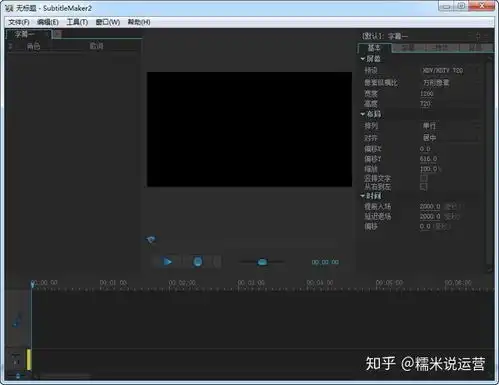The width and height of the screenshot is (499, 385).
Task: Click the volume slider knob in the playback bar
Action: tap(262, 262)
